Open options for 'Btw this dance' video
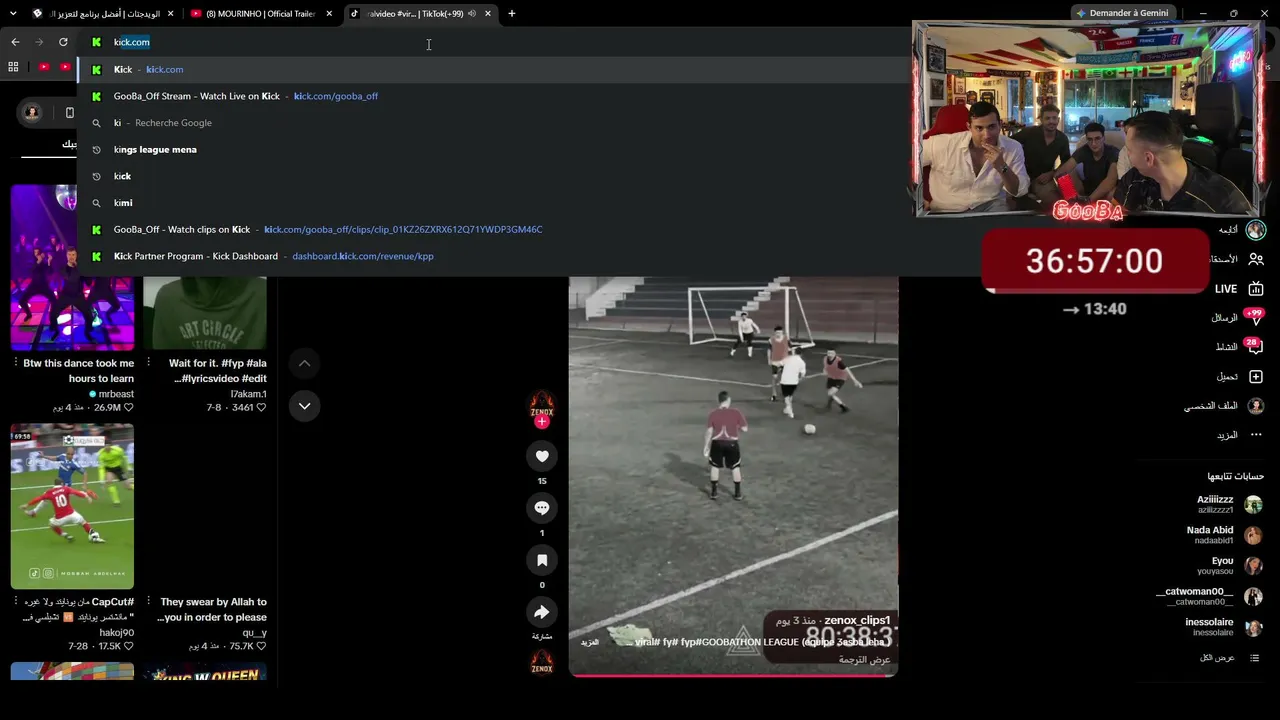This screenshot has width=1280, height=720. click(14, 363)
